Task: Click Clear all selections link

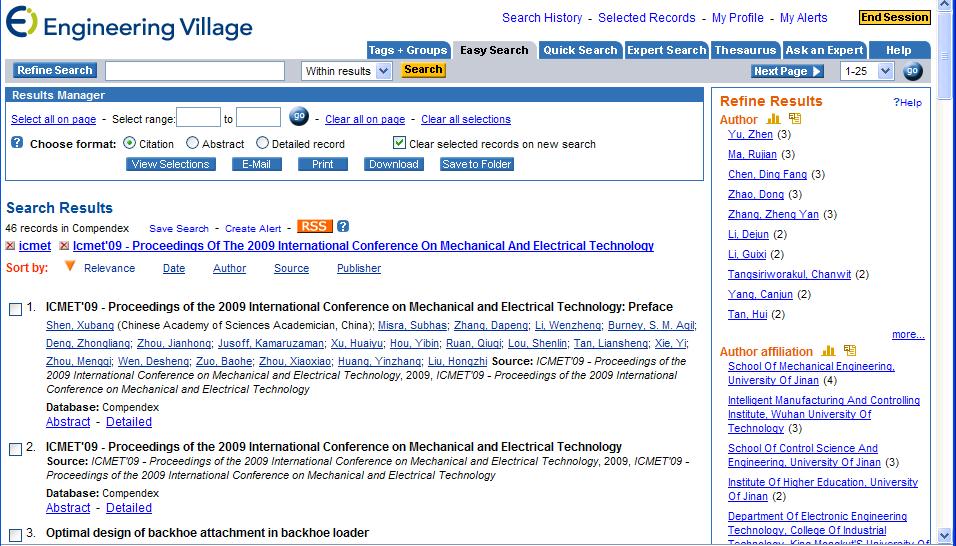Action: [466, 119]
